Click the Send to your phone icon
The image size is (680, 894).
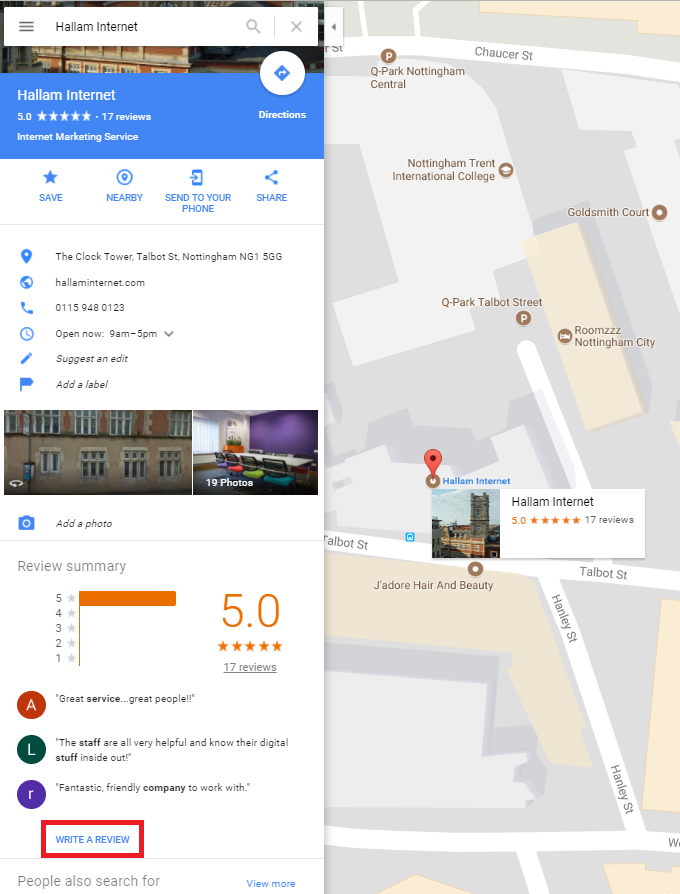coord(197,177)
